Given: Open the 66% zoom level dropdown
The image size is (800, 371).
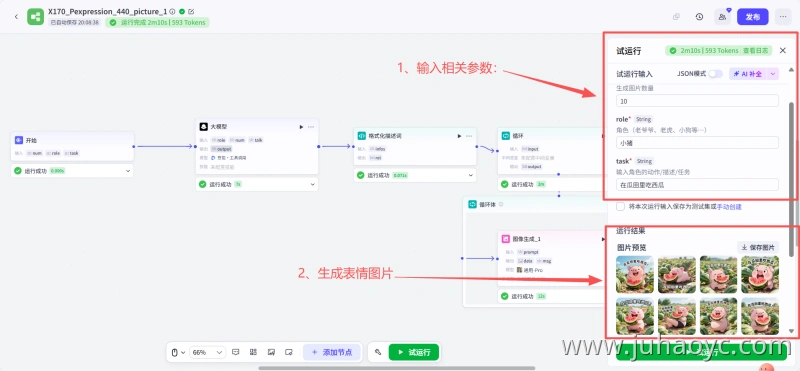Looking at the screenshot, I should (207, 352).
